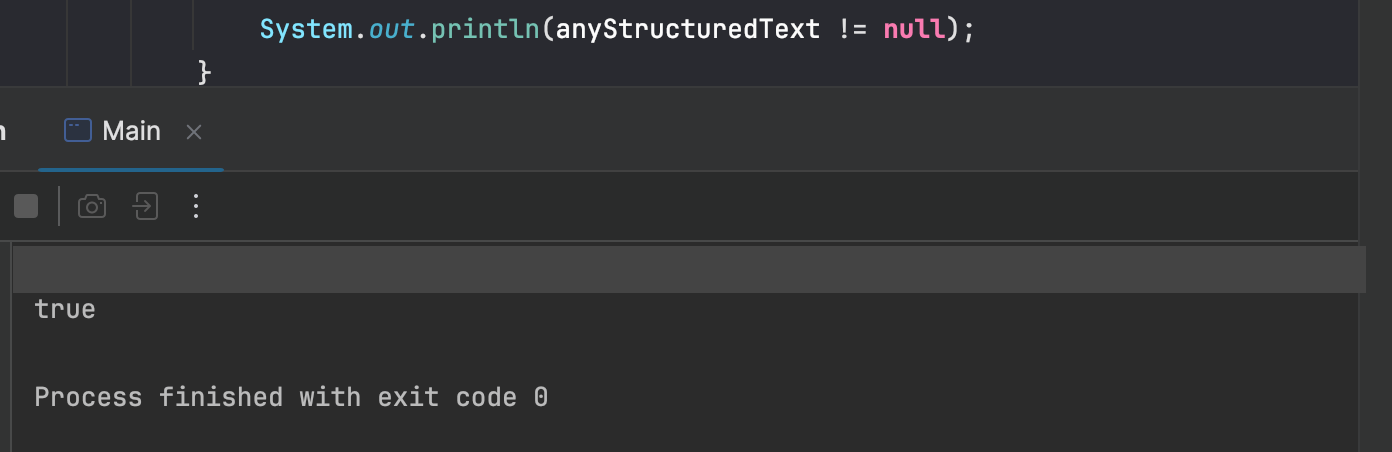Click the Exit arrow icon in run toolbar
Image resolution: width=1392 pixels, height=452 pixels.
[146, 206]
